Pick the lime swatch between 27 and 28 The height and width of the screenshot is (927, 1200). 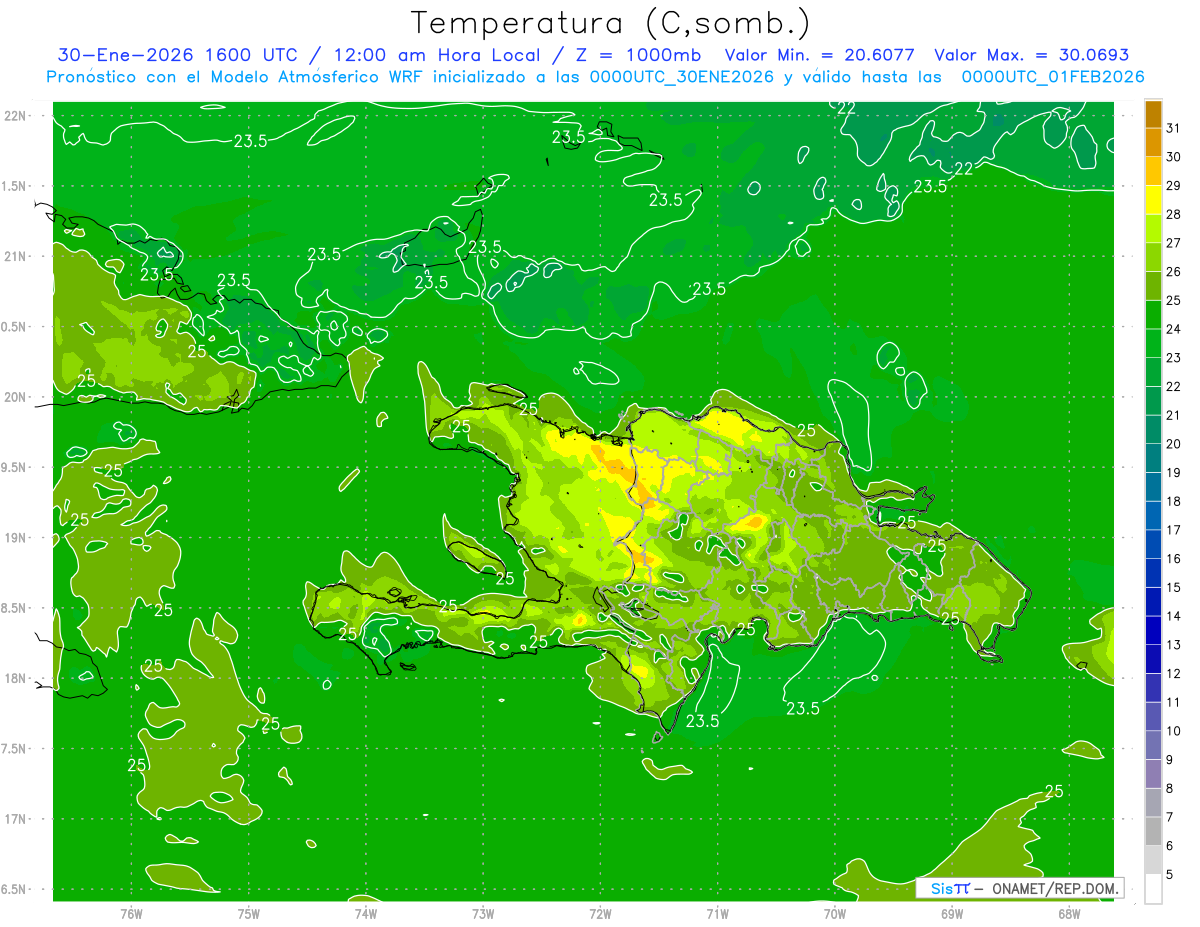(1153, 229)
